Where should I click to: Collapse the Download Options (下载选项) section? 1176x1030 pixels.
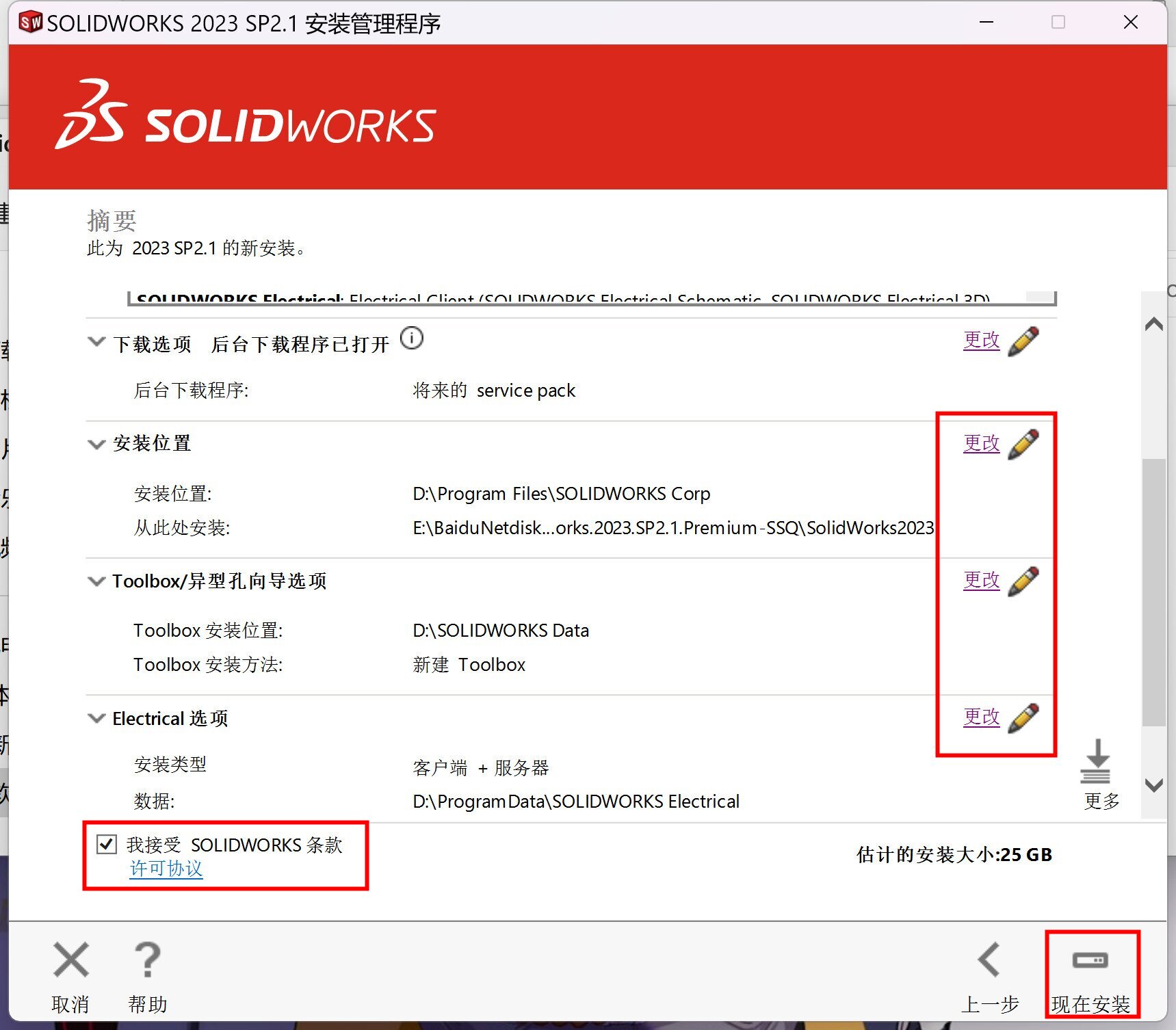[96, 341]
